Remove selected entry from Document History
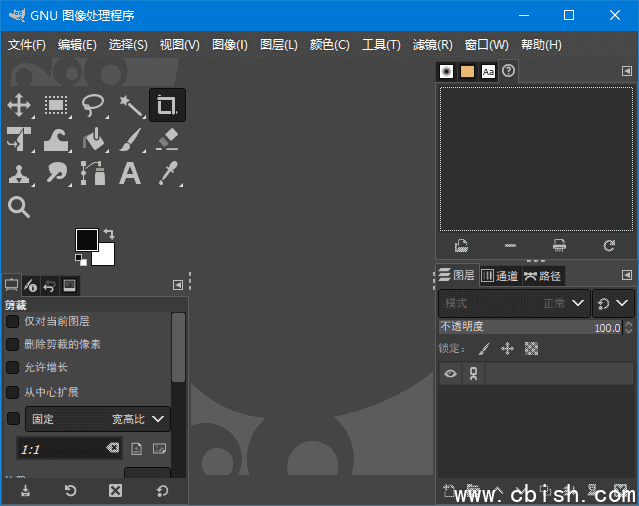 (x=510, y=246)
